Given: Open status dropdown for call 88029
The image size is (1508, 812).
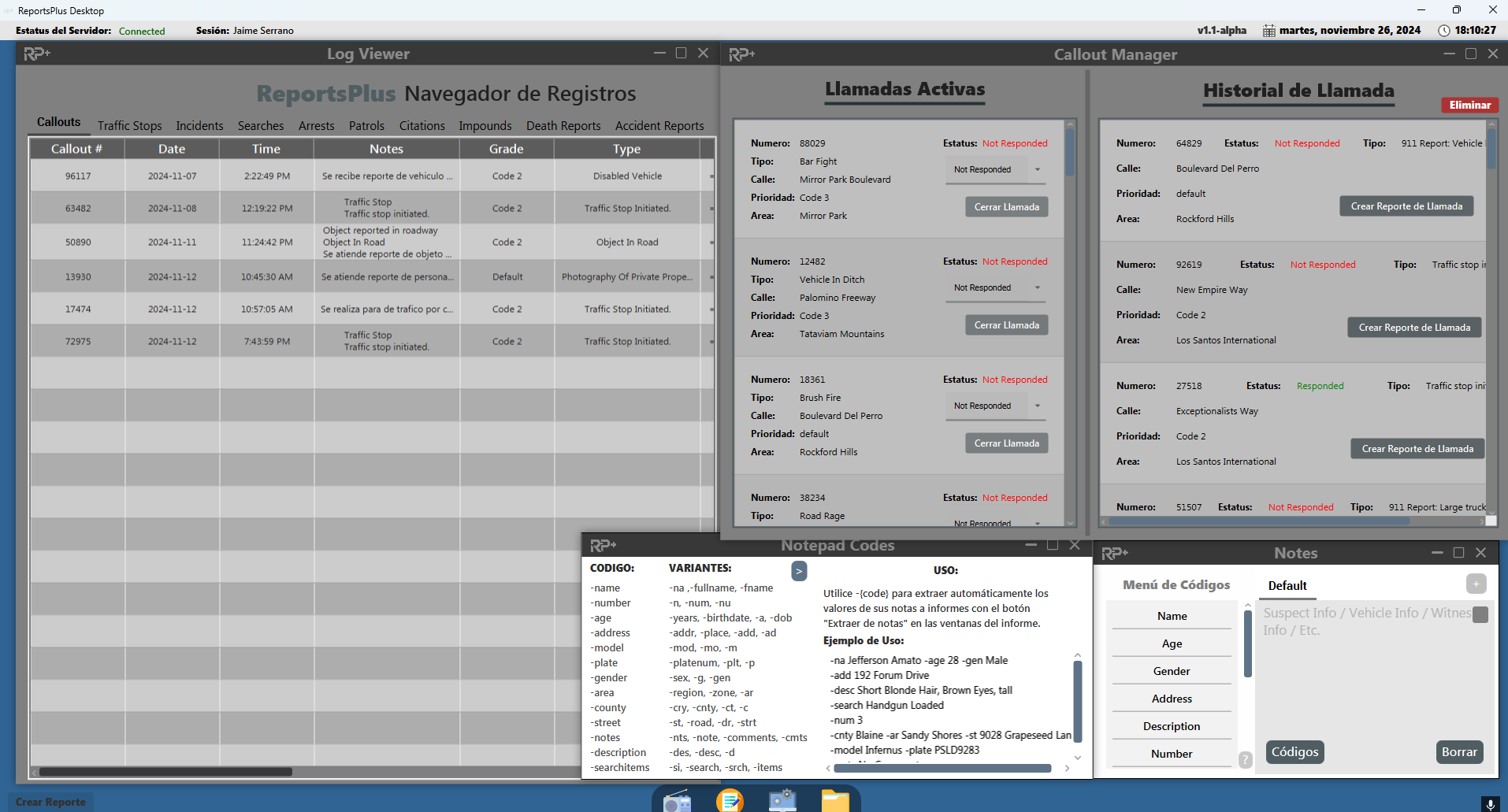Looking at the screenshot, I should tap(996, 169).
